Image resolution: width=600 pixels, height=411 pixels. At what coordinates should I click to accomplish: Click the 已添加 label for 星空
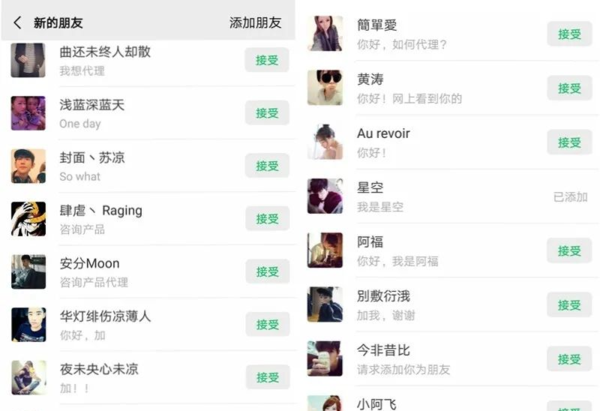pyautogui.click(x=569, y=197)
